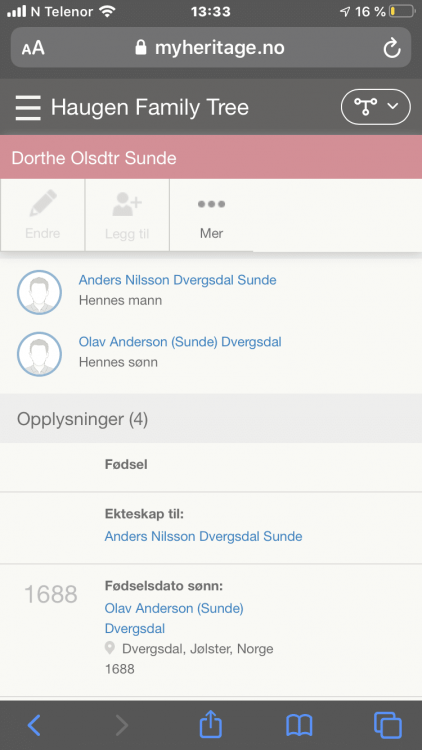The image size is (422, 750).
Task: Tap avatar thumbnail of Anders Nilsson
Action: pyautogui.click(x=39, y=292)
